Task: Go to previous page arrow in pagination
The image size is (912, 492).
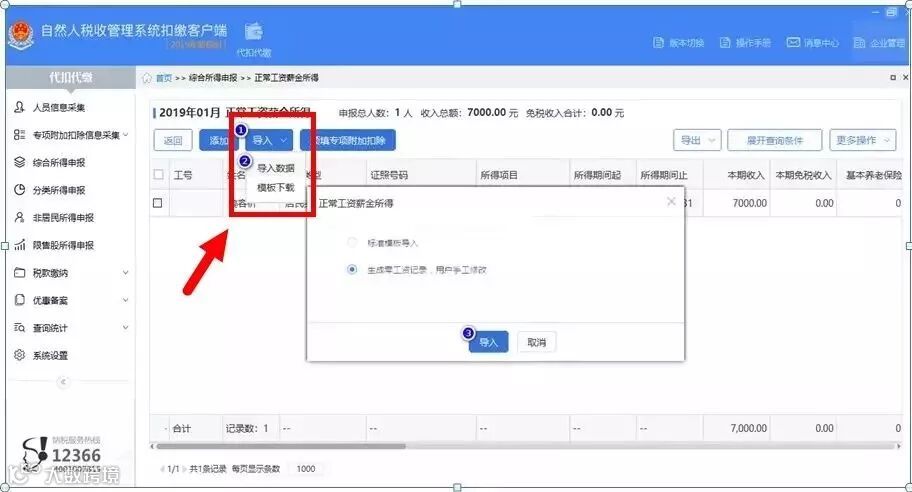Action: point(162,469)
